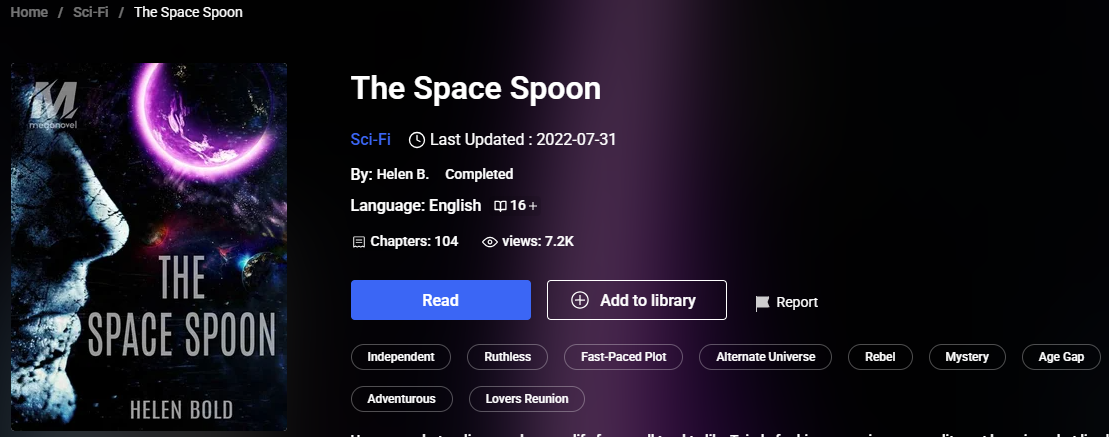Viewport: 1109px width, 437px height.
Task: Click the eye views icon
Action: [x=490, y=241]
